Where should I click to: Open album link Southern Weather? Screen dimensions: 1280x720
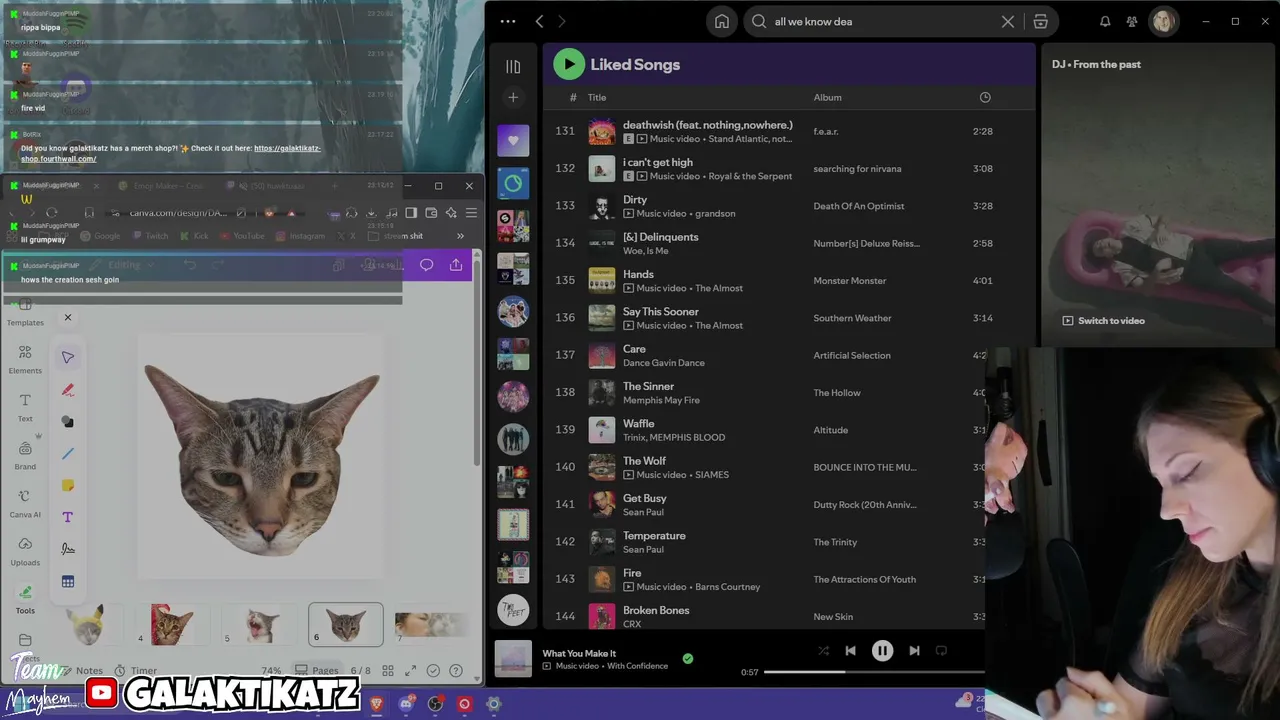852,318
